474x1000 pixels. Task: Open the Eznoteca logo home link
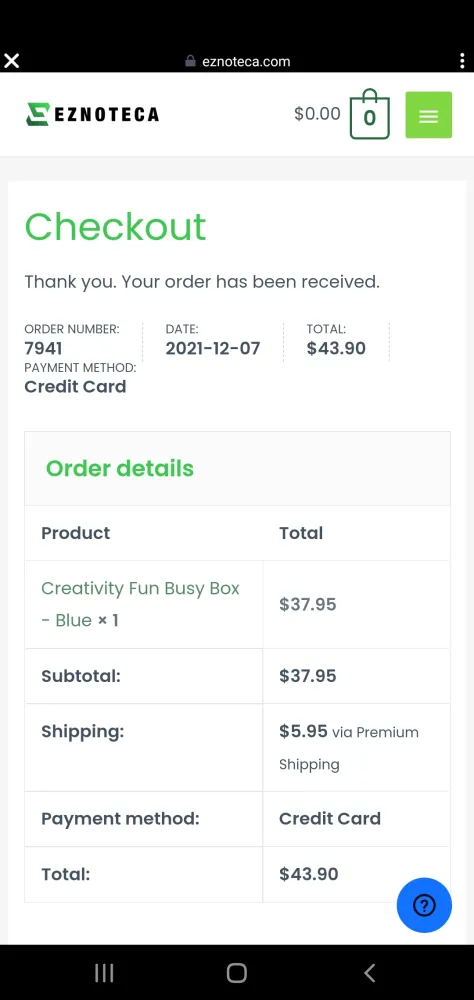(x=92, y=114)
